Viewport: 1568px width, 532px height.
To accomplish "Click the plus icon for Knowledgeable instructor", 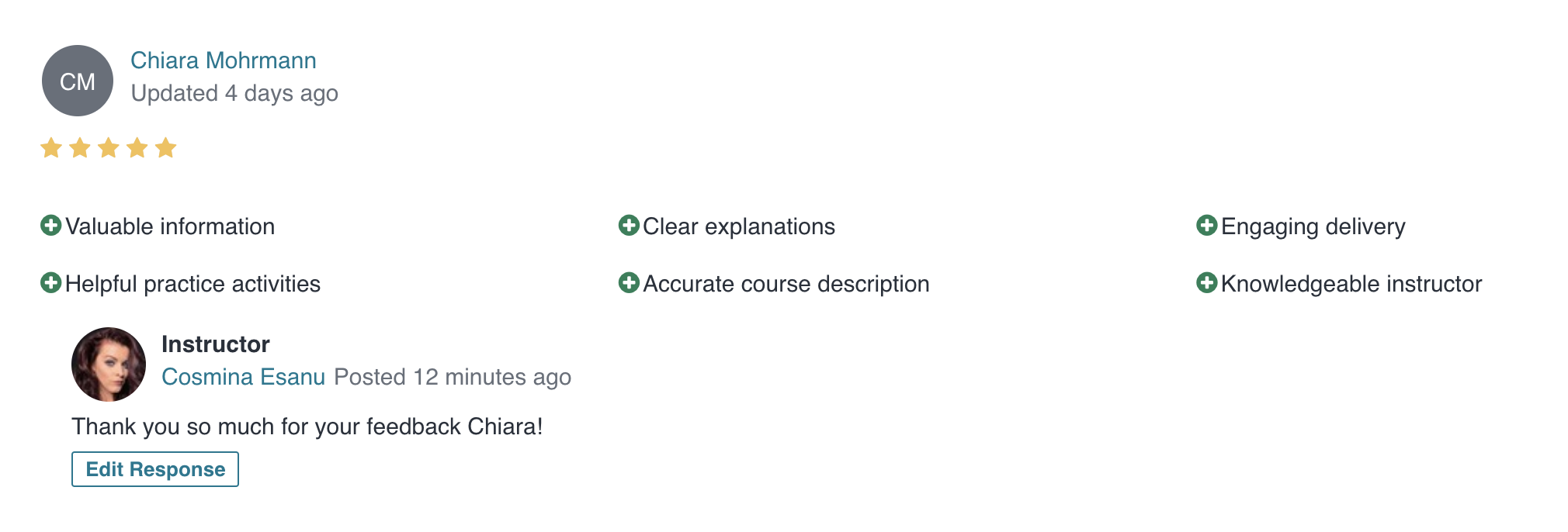I will (x=1207, y=283).
